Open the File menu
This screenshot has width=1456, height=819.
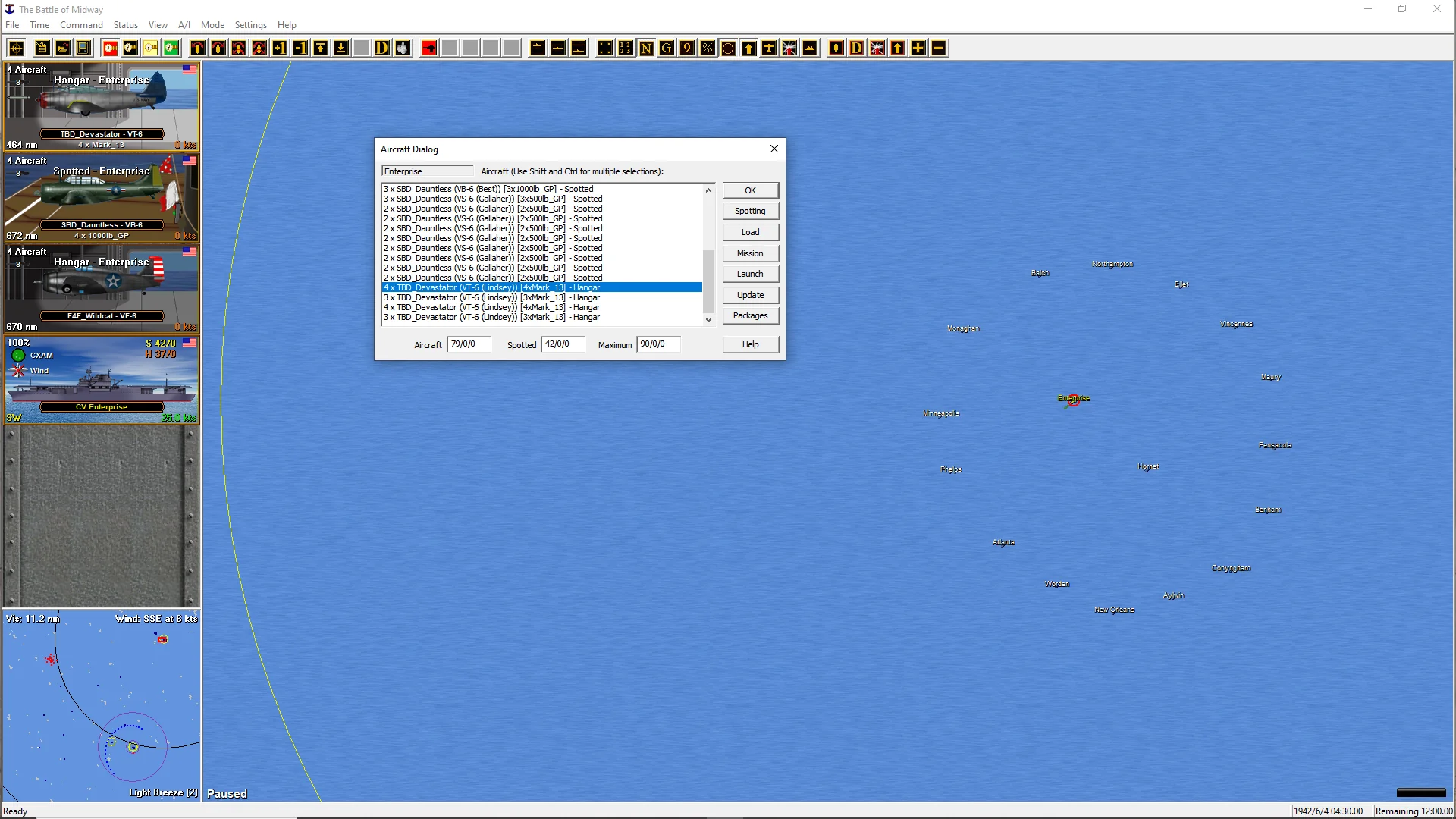click(12, 25)
